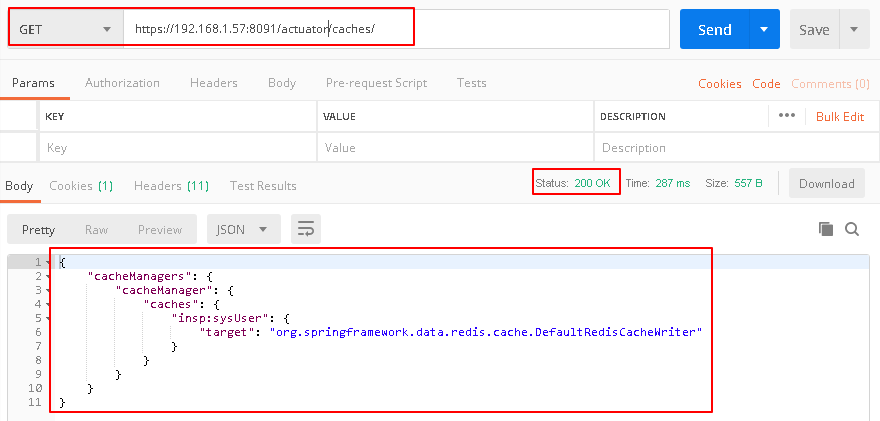
Task: Click the Download response button
Action: [826, 184]
